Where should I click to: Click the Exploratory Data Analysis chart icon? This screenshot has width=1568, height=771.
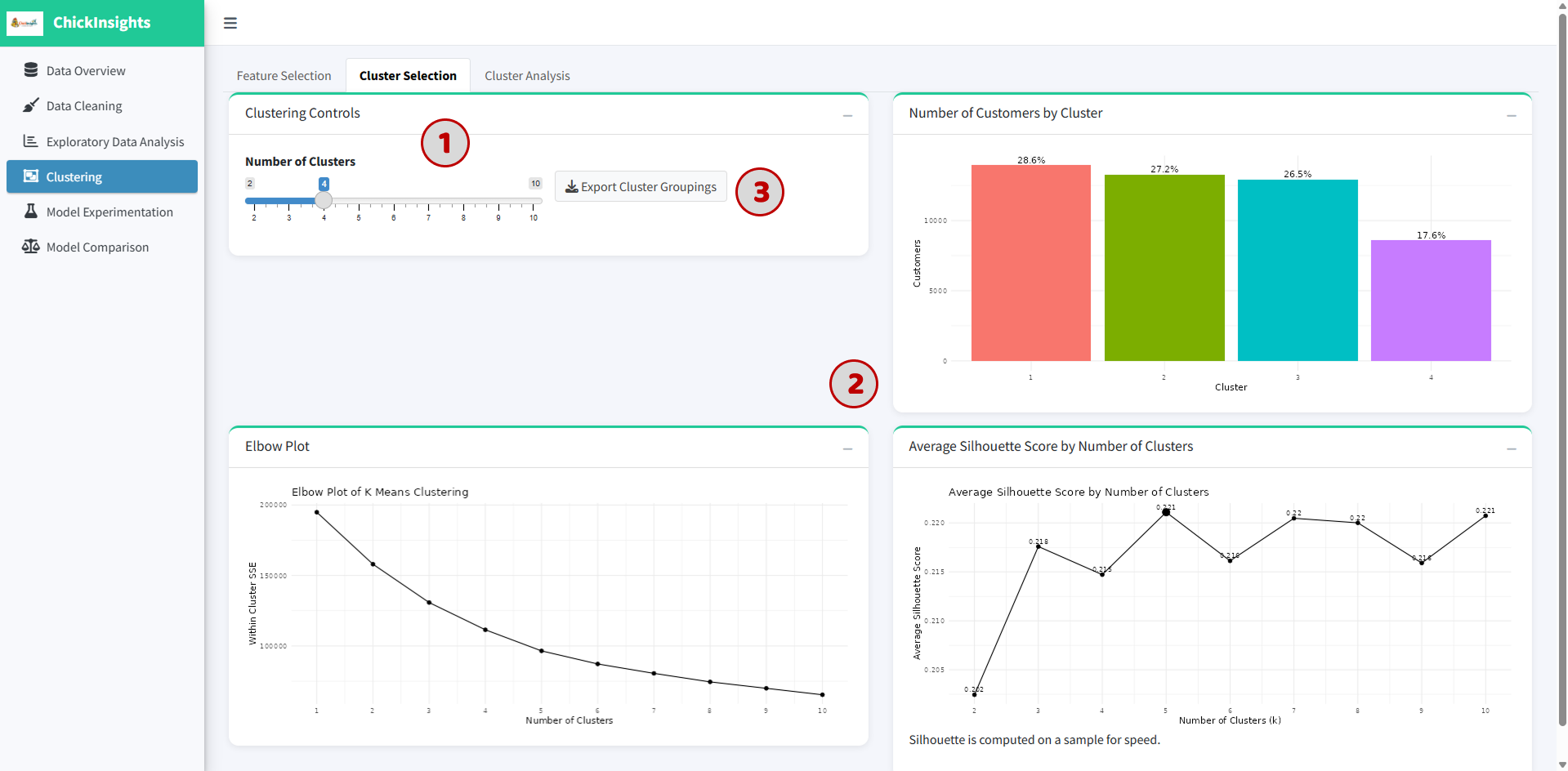click(x=31, y=141)
